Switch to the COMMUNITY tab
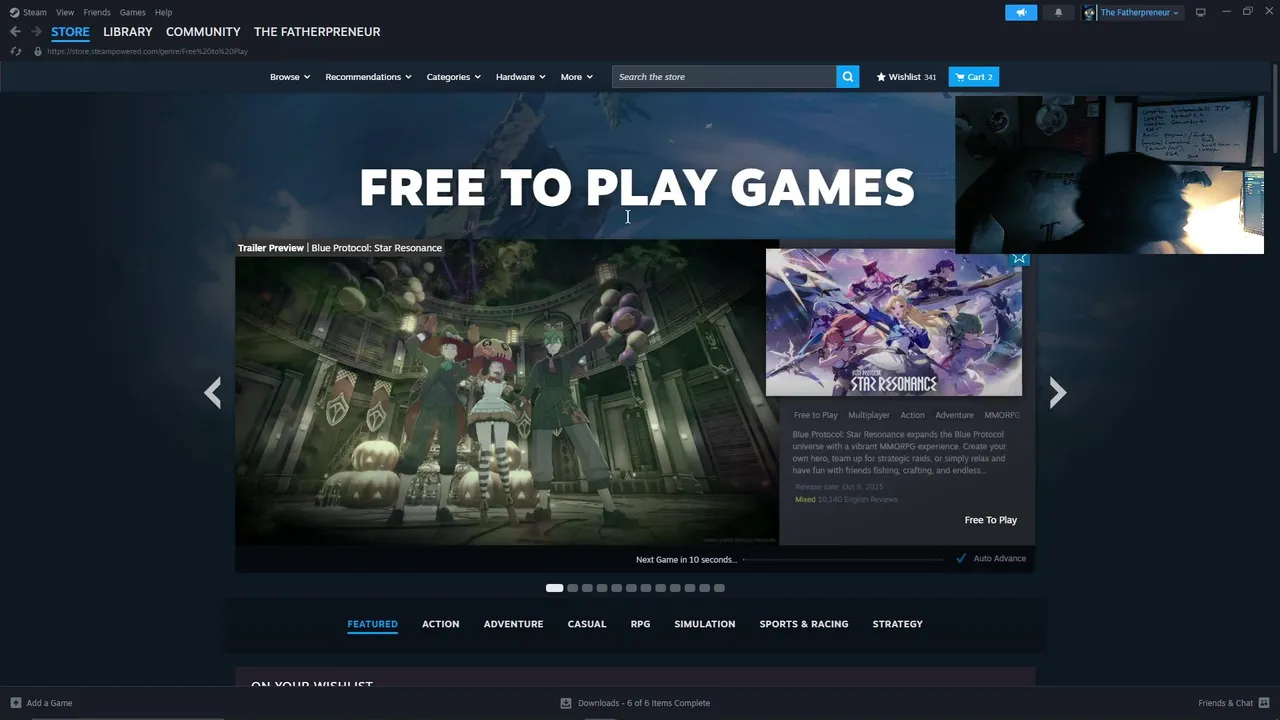 203,32
